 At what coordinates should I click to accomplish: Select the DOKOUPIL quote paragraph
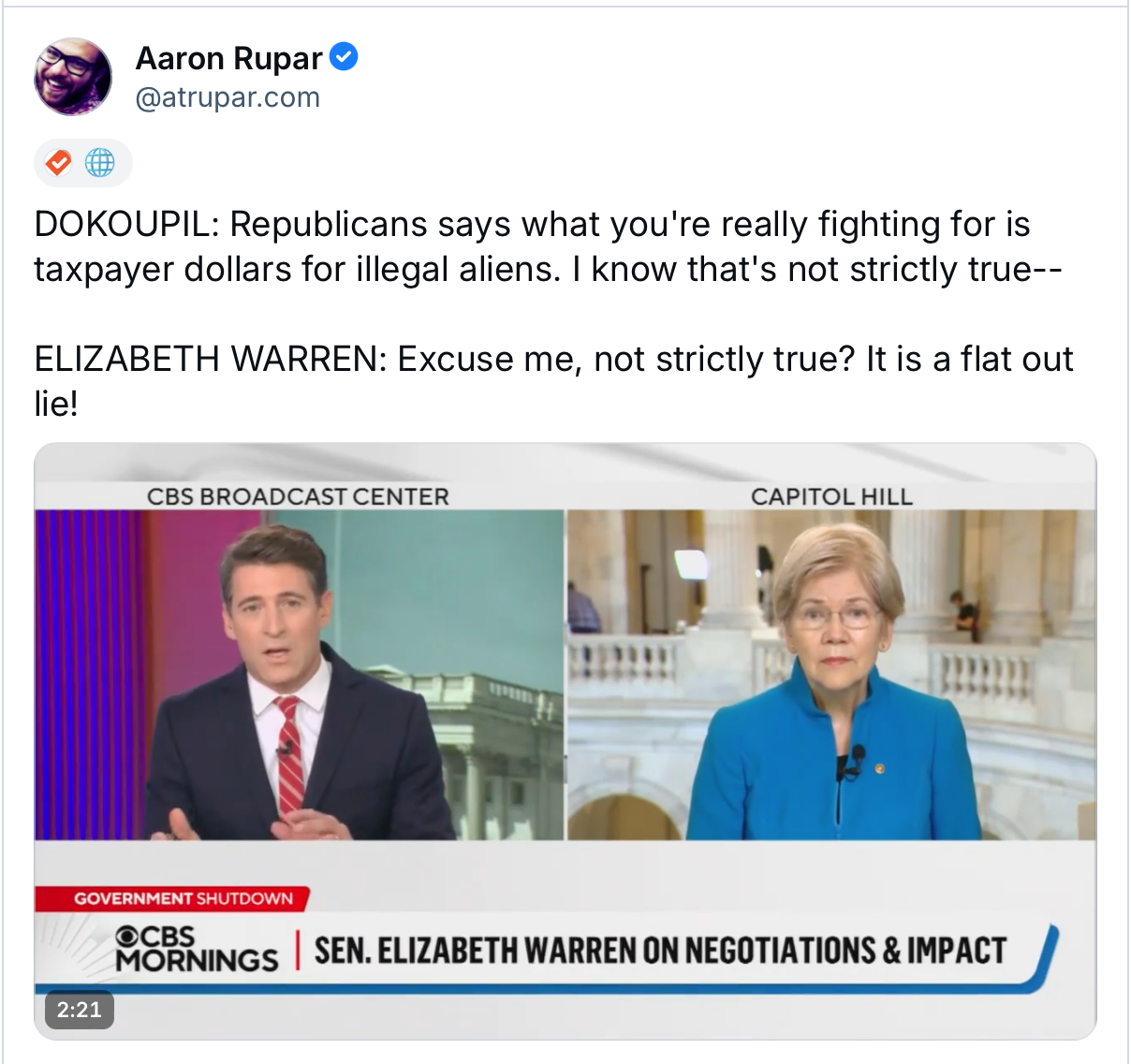pyautogui.click(x=549, y=246)
